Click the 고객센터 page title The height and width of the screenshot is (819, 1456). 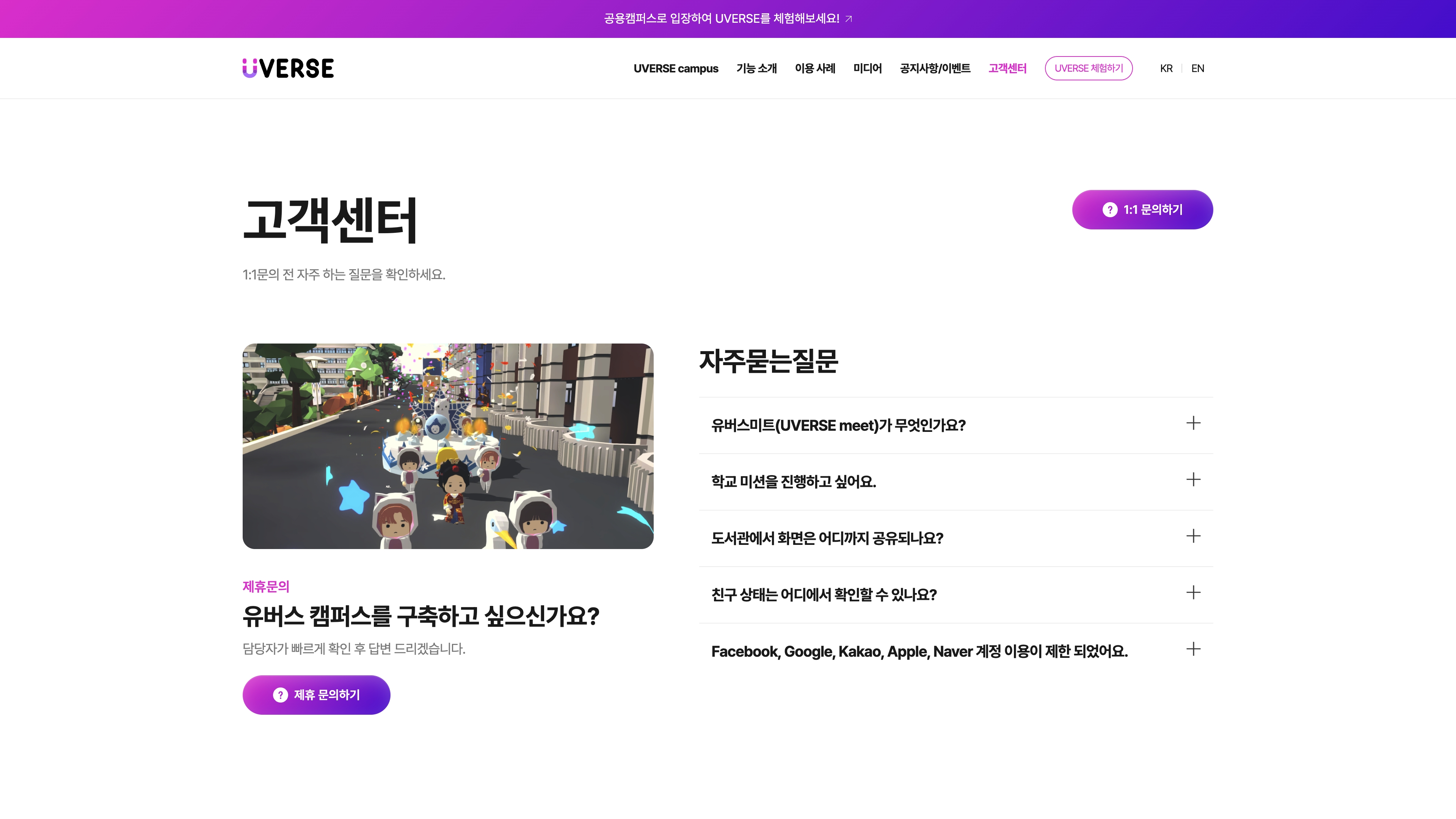click(x=330, y=220)
